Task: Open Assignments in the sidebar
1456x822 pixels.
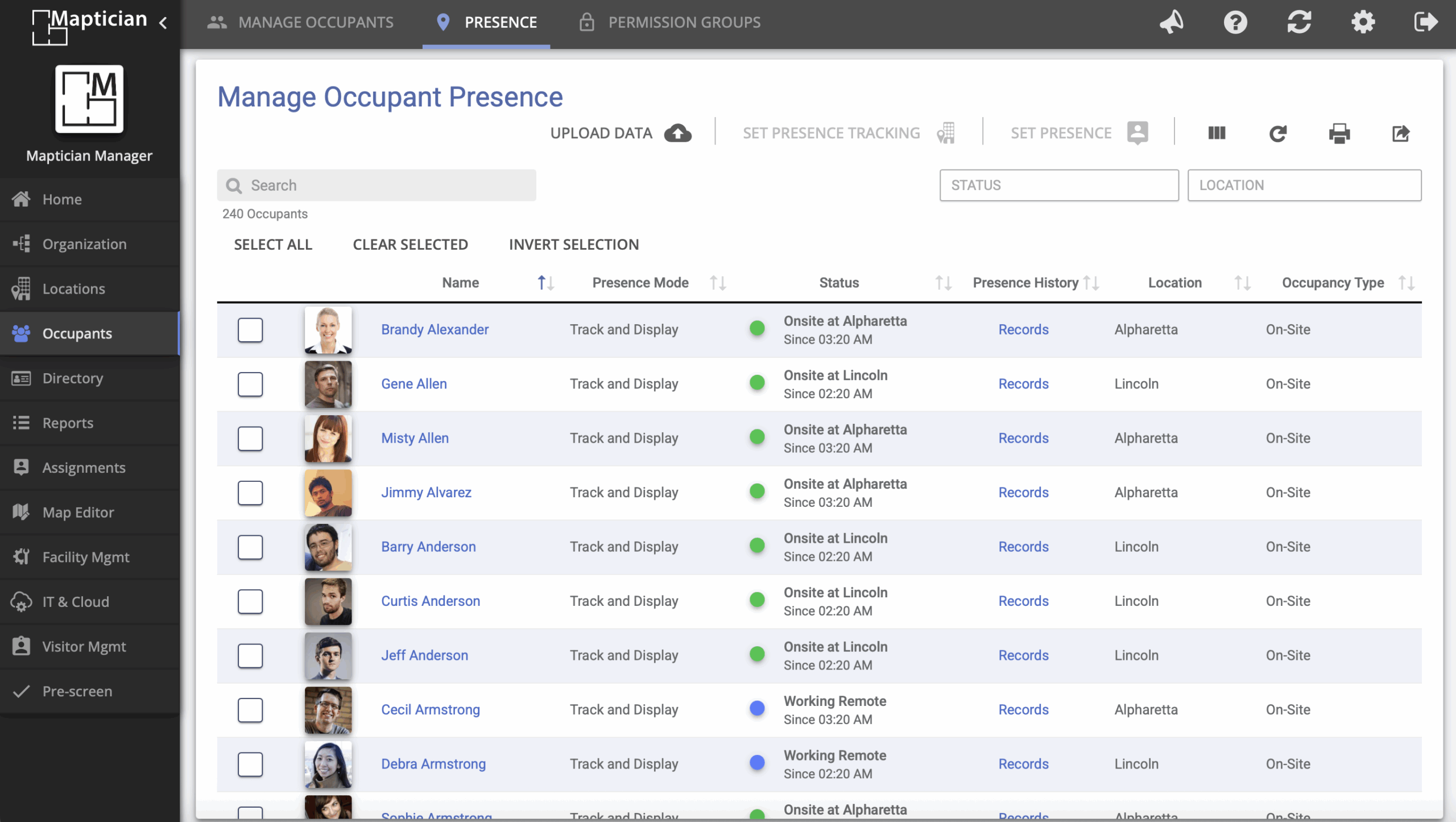Action: point(90,468)
